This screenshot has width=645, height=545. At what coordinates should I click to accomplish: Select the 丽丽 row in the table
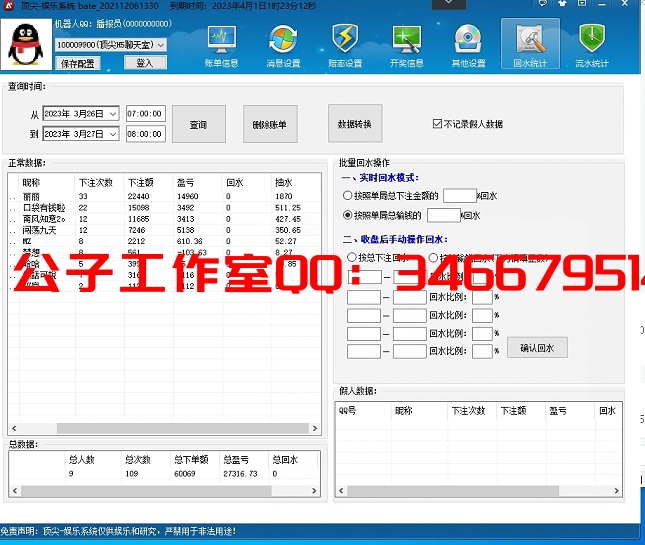(x=164, y=197)
